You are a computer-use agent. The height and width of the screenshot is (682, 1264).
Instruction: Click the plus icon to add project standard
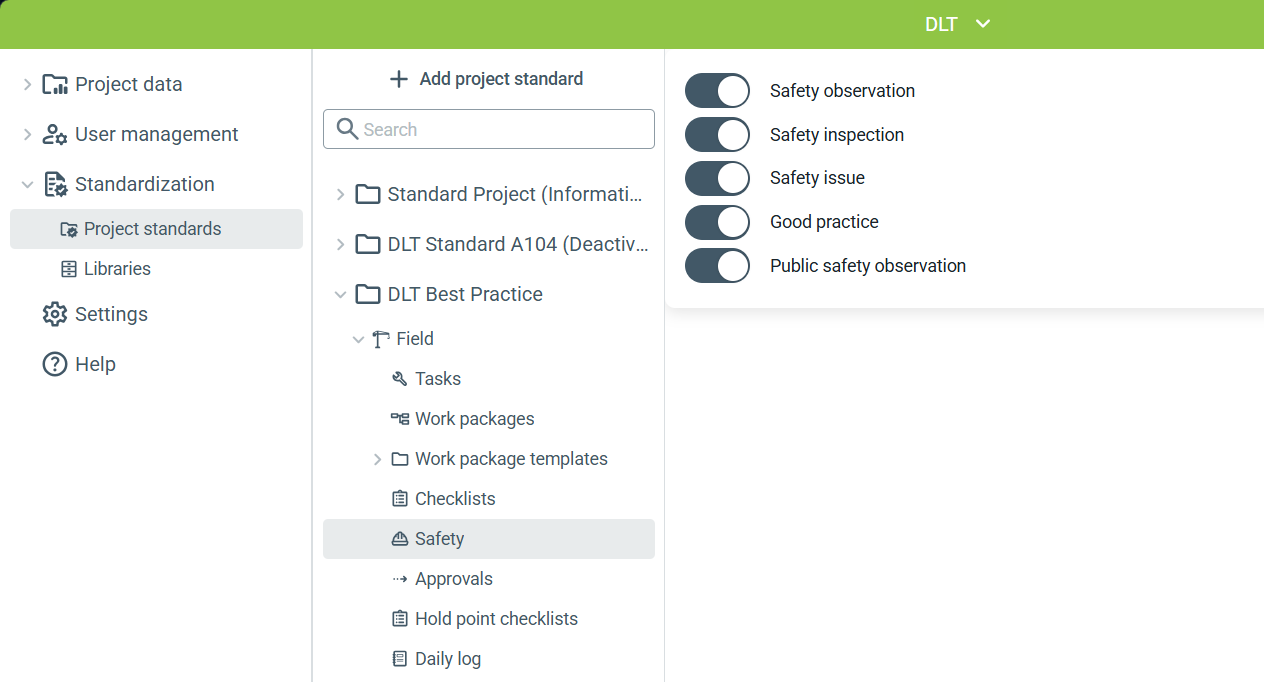point(399,79)
